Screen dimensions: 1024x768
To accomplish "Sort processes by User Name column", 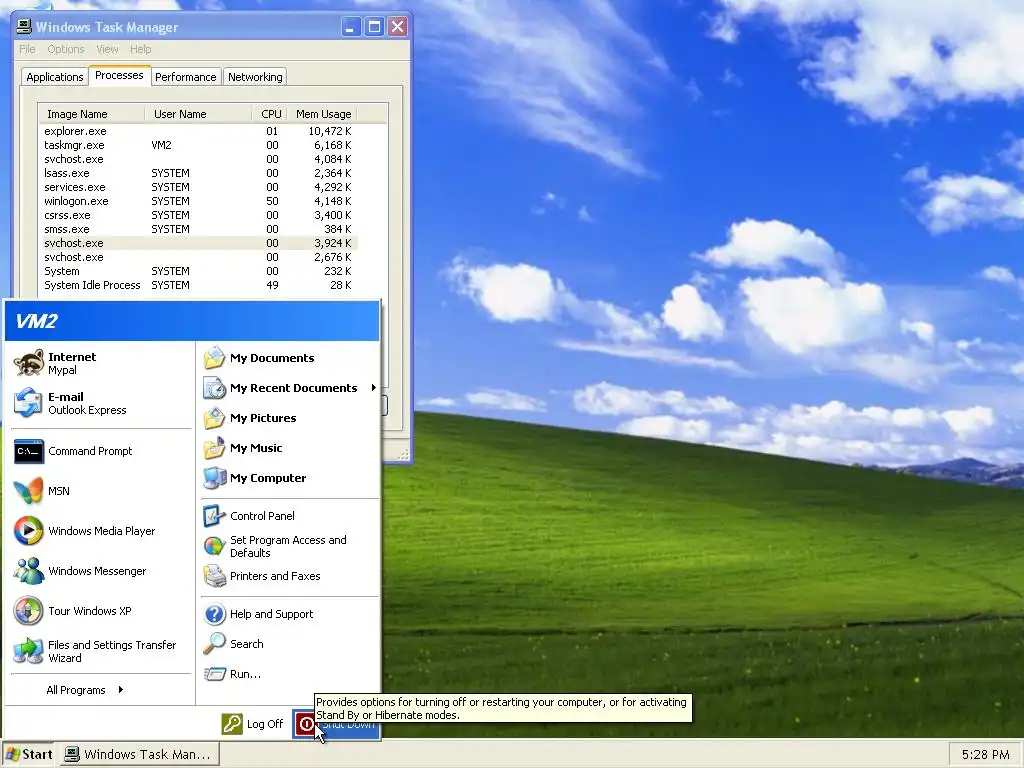I will coord(198,114).
